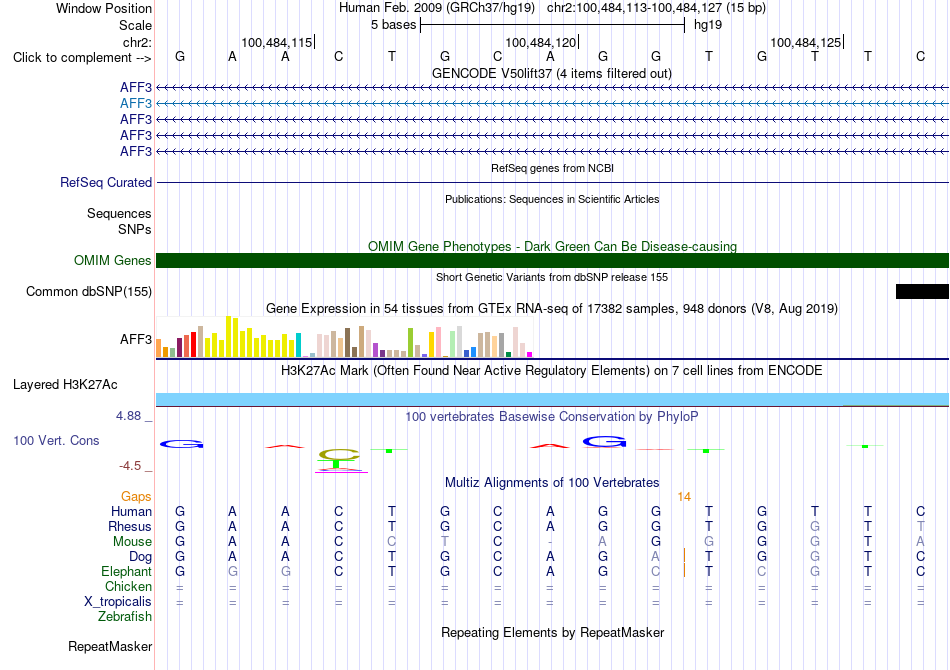Click the Scale row label
950x670 pixels.
[135, 25]
